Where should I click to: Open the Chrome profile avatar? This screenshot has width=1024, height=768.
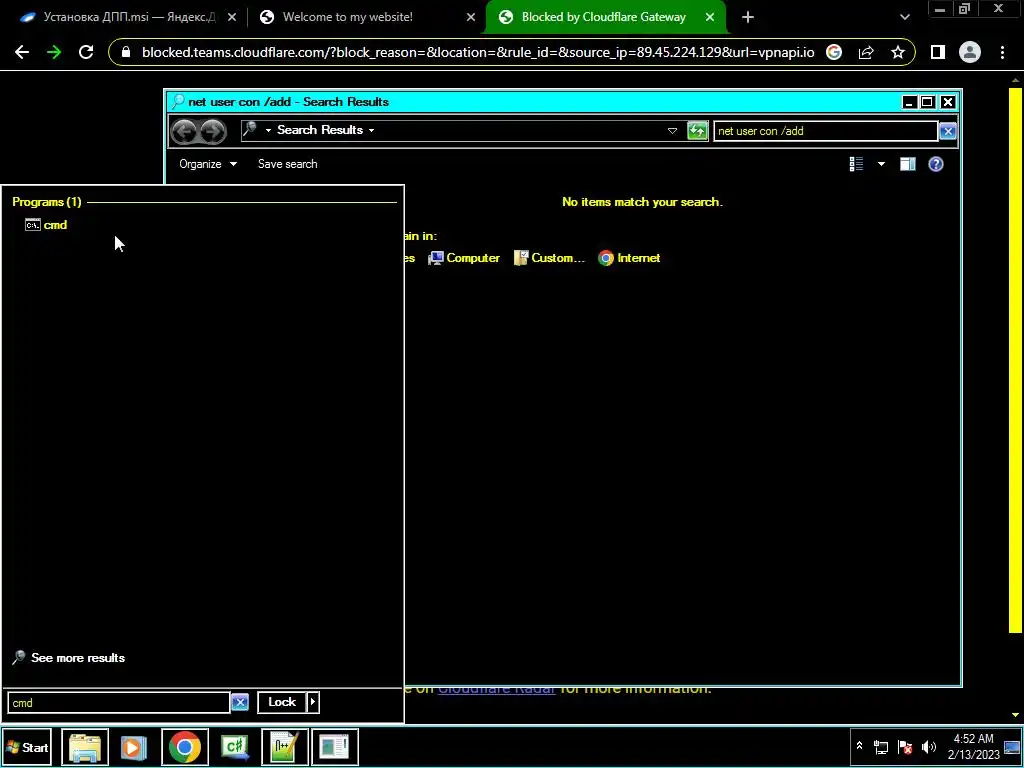tap(970, 52)
